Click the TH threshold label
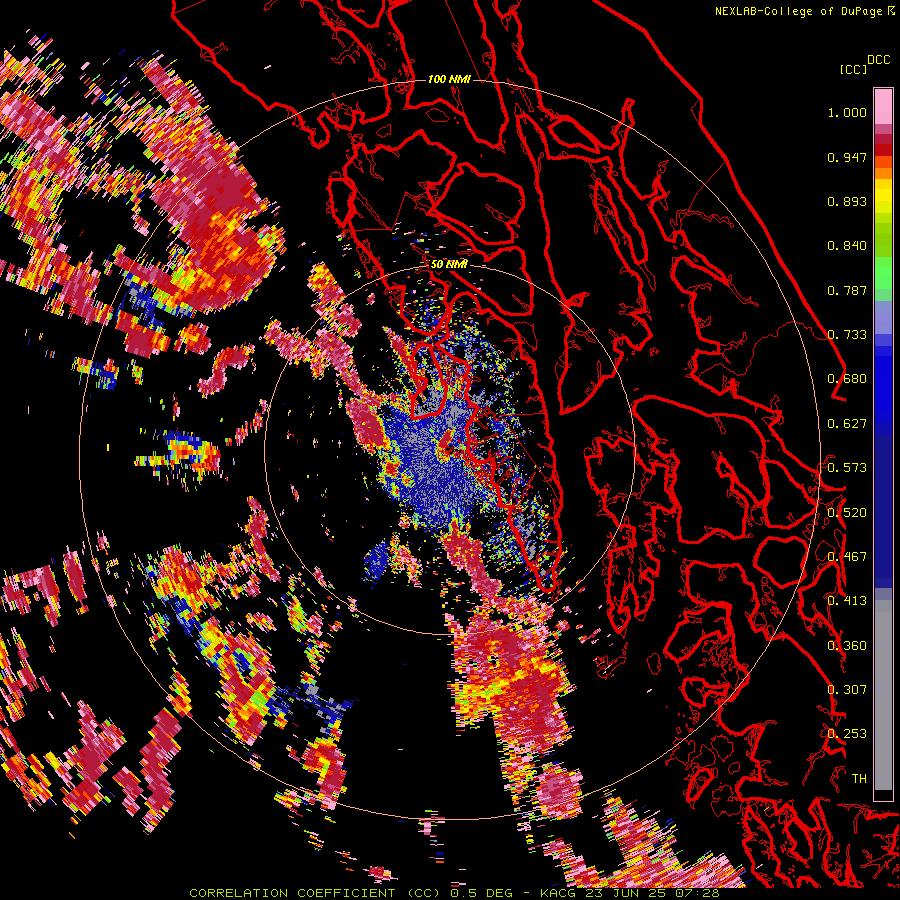900x900 pixels. [859, 779]
